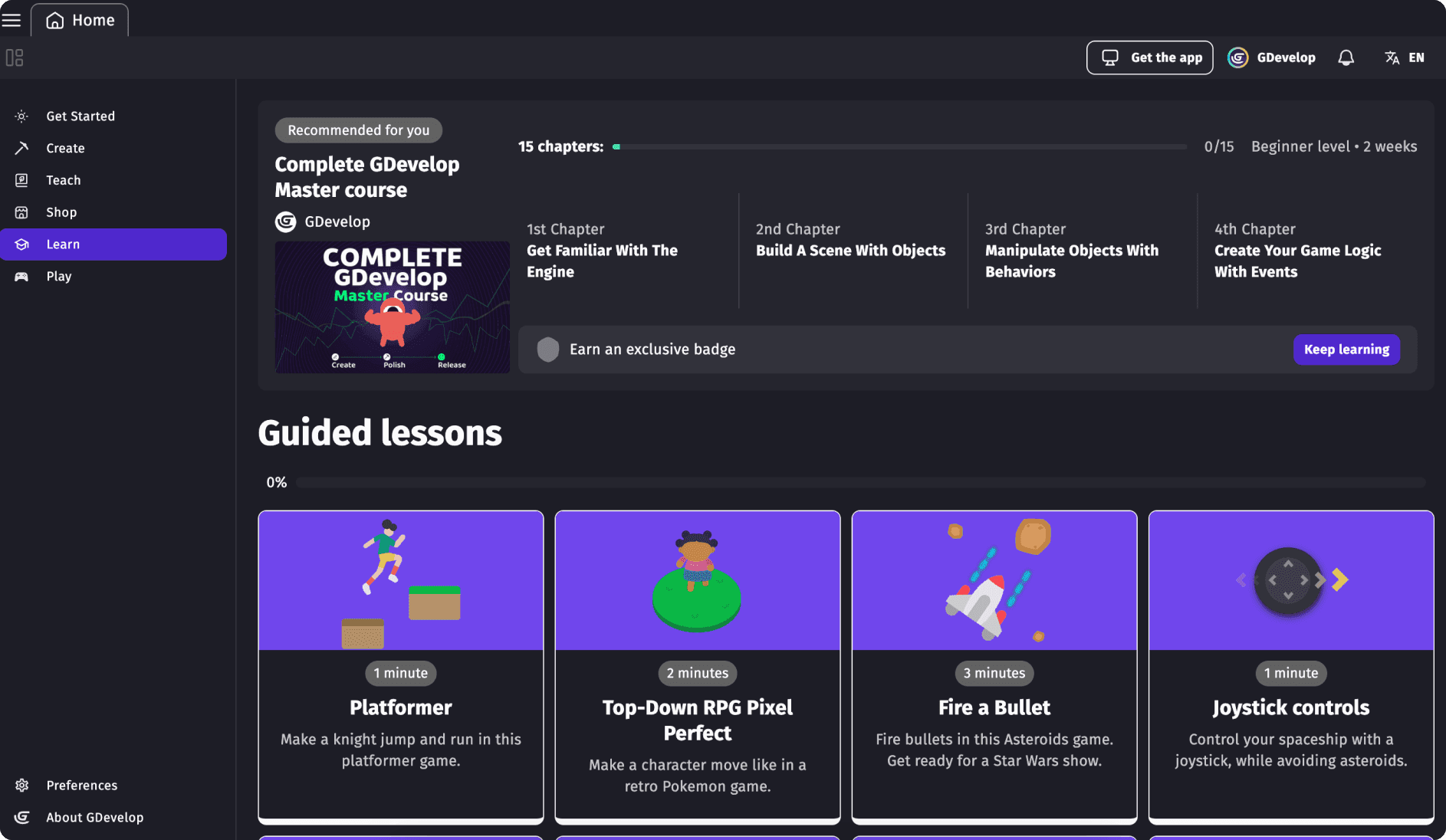Viewport: 1446px width, 840px height.
Task: Click the Get the app button
Action: pos(1149,57)
